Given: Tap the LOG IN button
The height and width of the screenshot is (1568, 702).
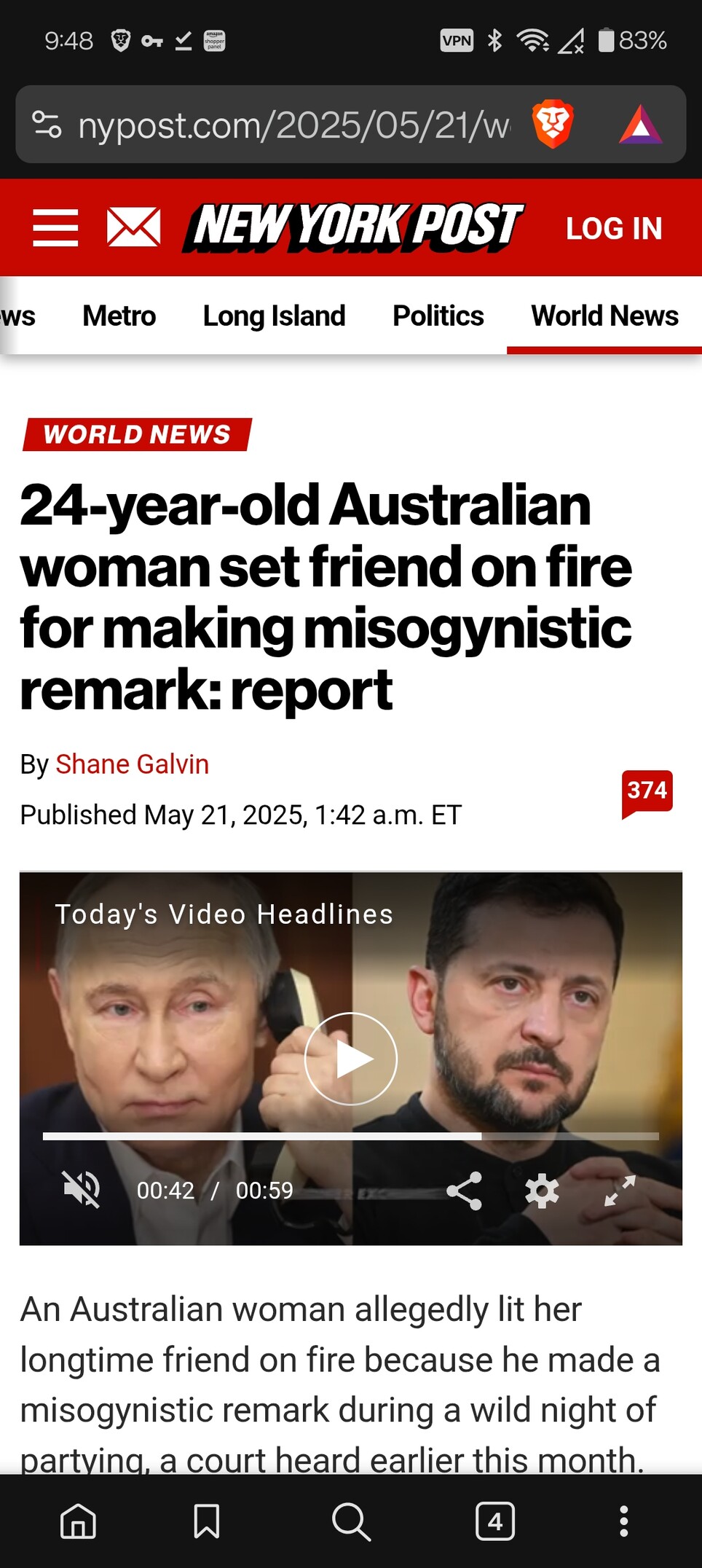Looking at the screenshot, I should pos(614,228).
